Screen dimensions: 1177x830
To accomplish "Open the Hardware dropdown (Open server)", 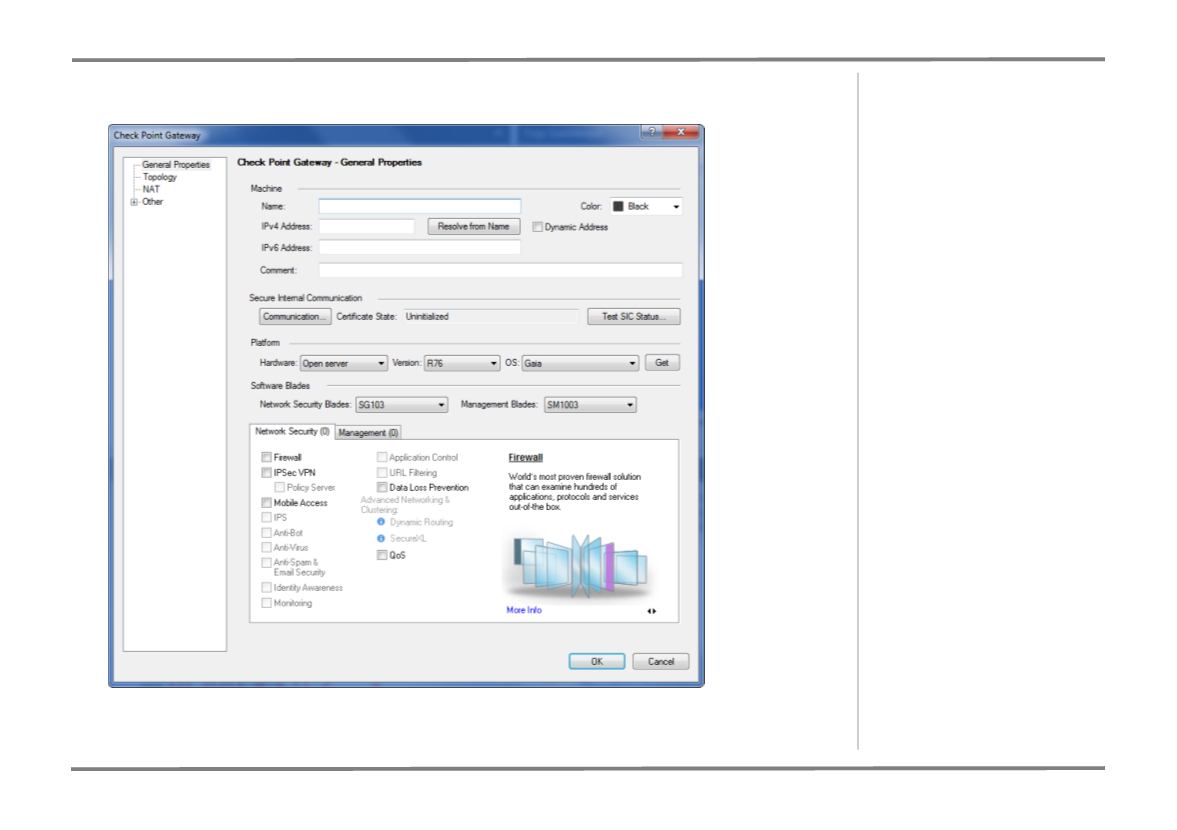I will pyautogui.click(x=344, y=363).
